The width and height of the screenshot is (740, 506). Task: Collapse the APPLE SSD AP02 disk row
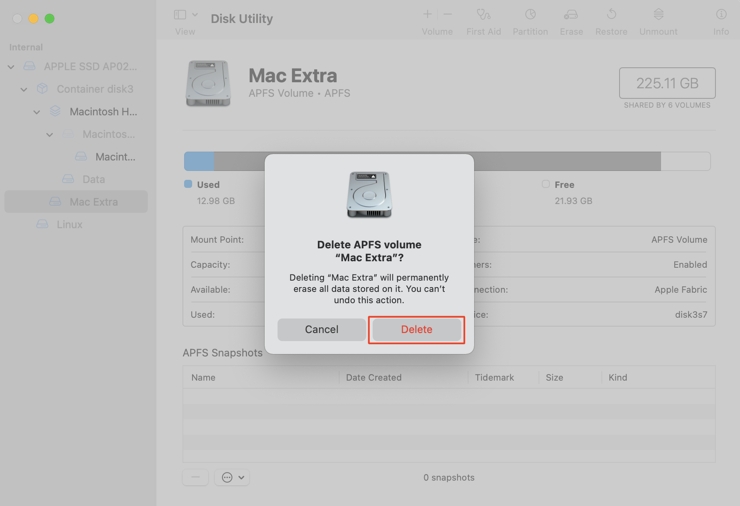(11, 67)
